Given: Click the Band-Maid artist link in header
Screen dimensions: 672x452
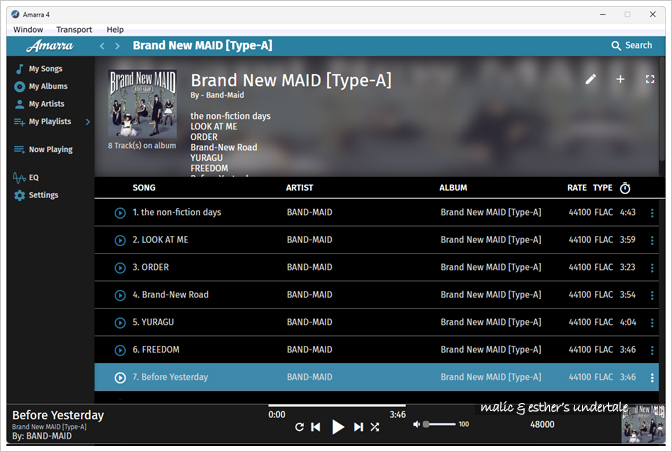Looking at the screenshot, I should (x=225, y=95).
